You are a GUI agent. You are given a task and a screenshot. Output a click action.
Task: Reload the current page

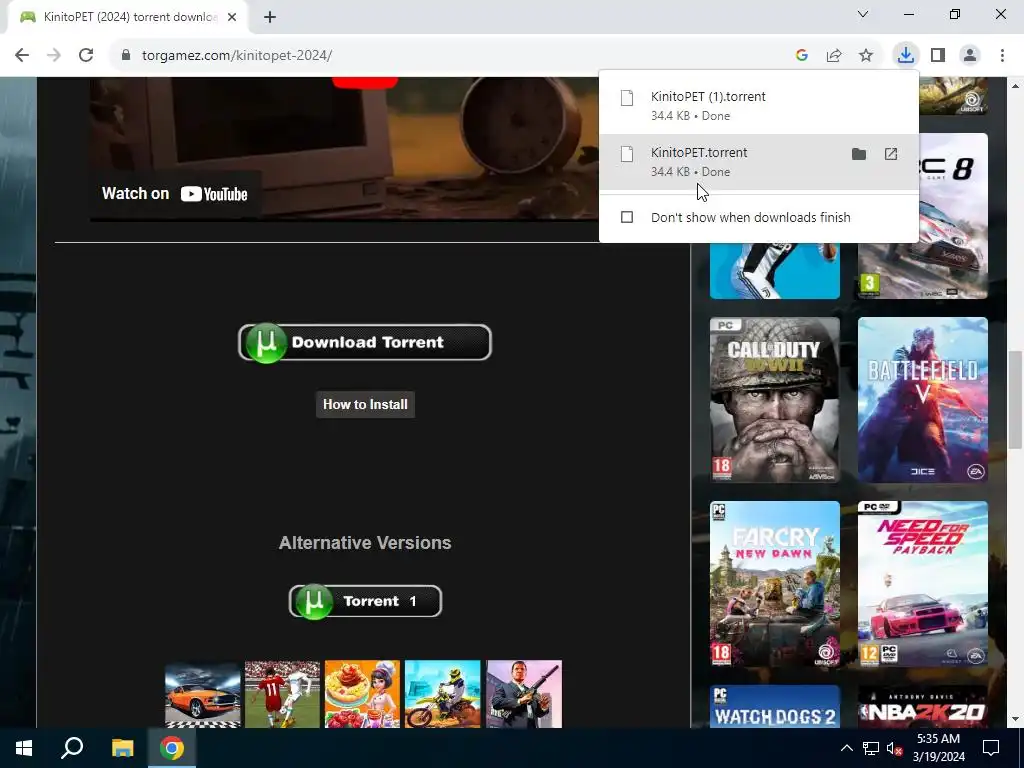pos(86,56)
